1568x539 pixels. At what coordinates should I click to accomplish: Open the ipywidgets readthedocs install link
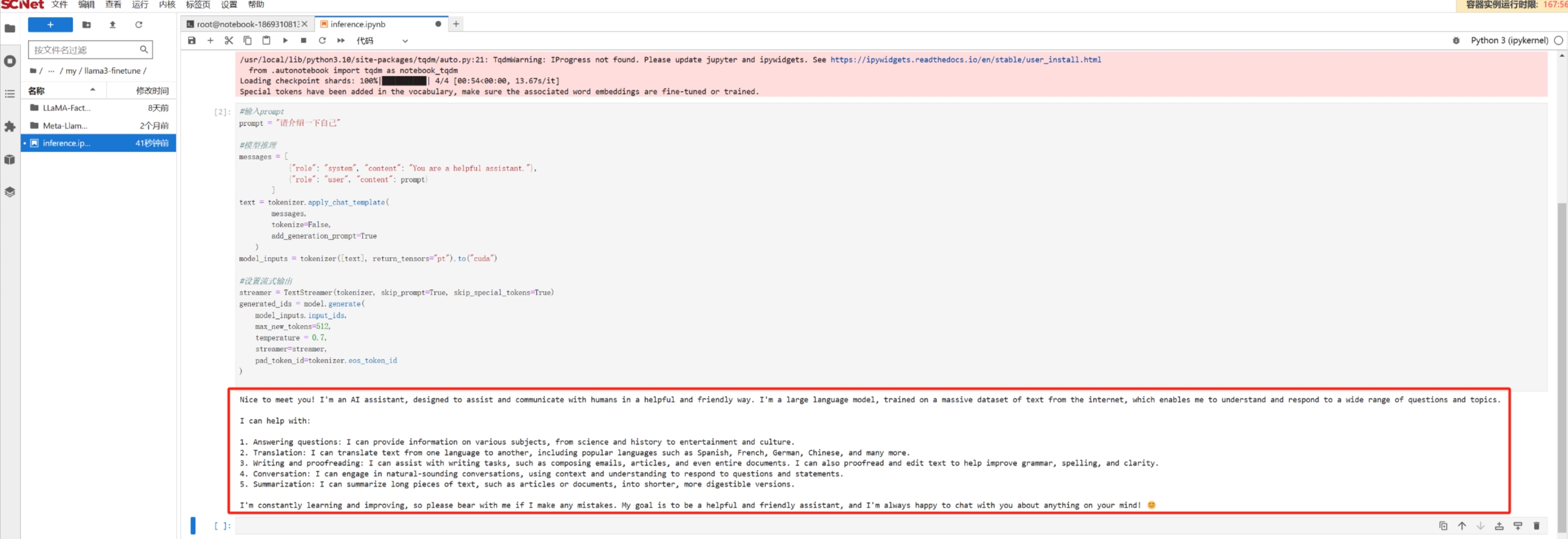tap(965, 59)
